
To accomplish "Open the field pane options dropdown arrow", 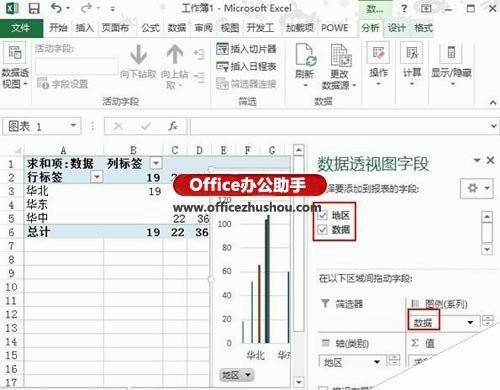I will pos(477,160).
